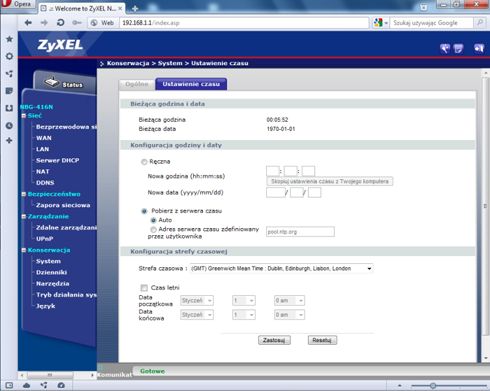Add a panel with sidebar plus icon
490x391 pixels.
(9, 140)
